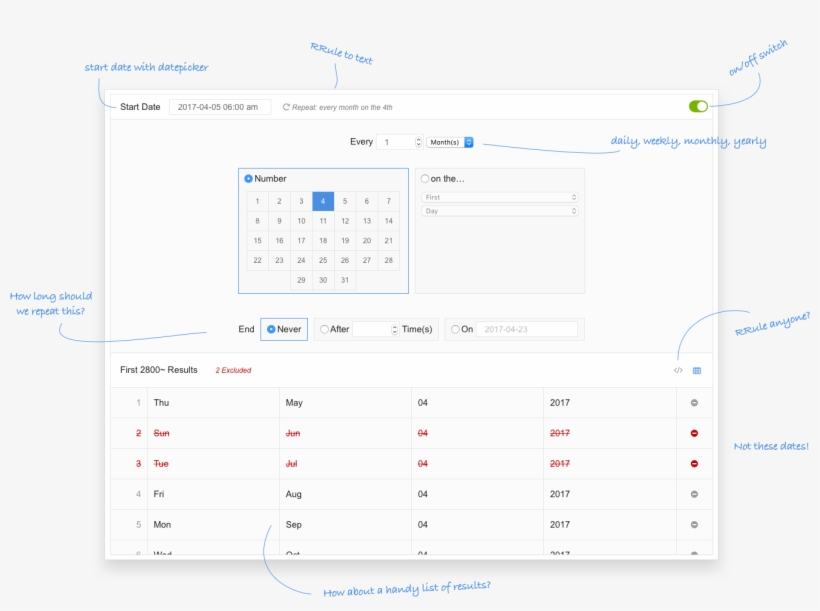Open the Month(s) frequency dropdown
820x611 pixels.
click(x=450, y=141)
